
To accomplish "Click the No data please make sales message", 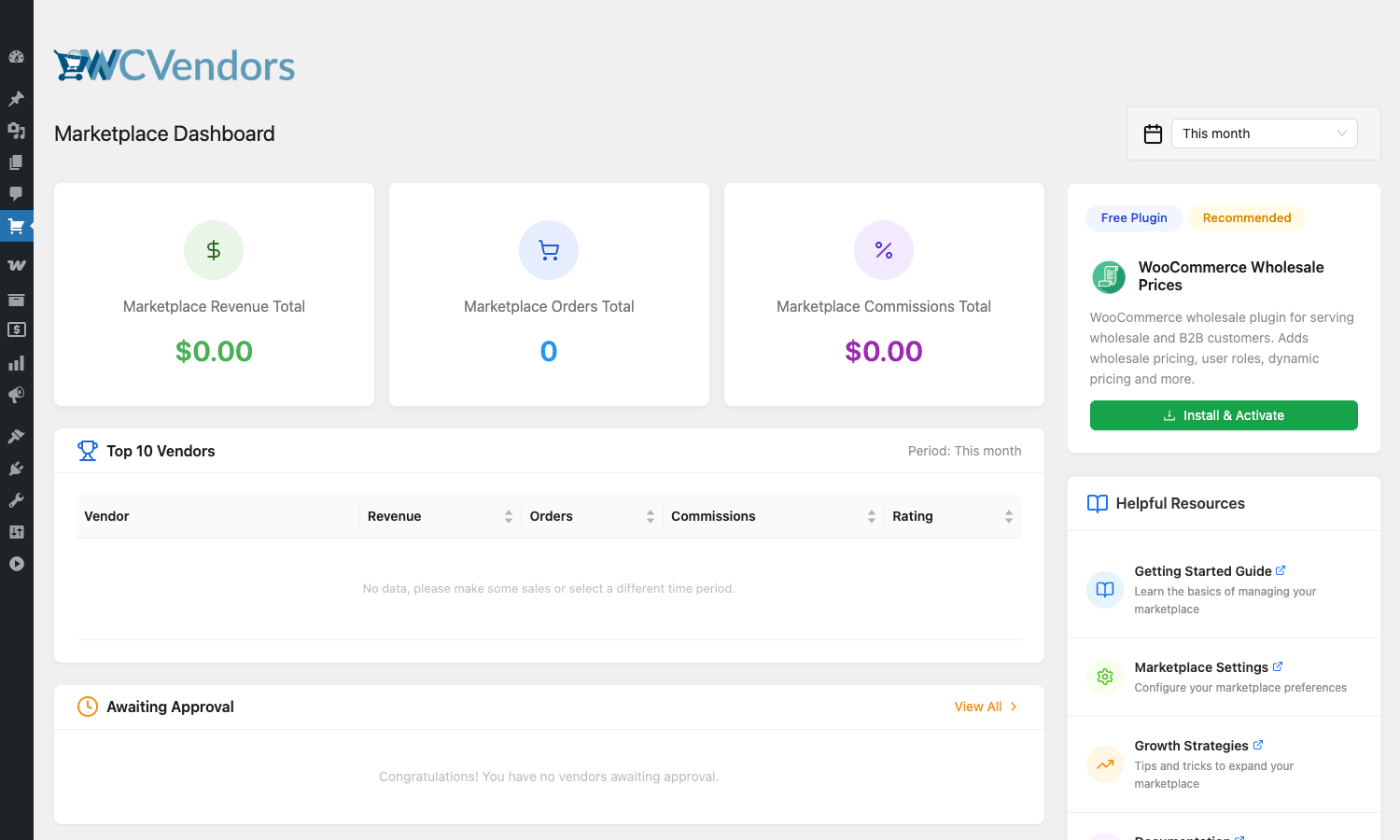I will click(x=549, y=589).
